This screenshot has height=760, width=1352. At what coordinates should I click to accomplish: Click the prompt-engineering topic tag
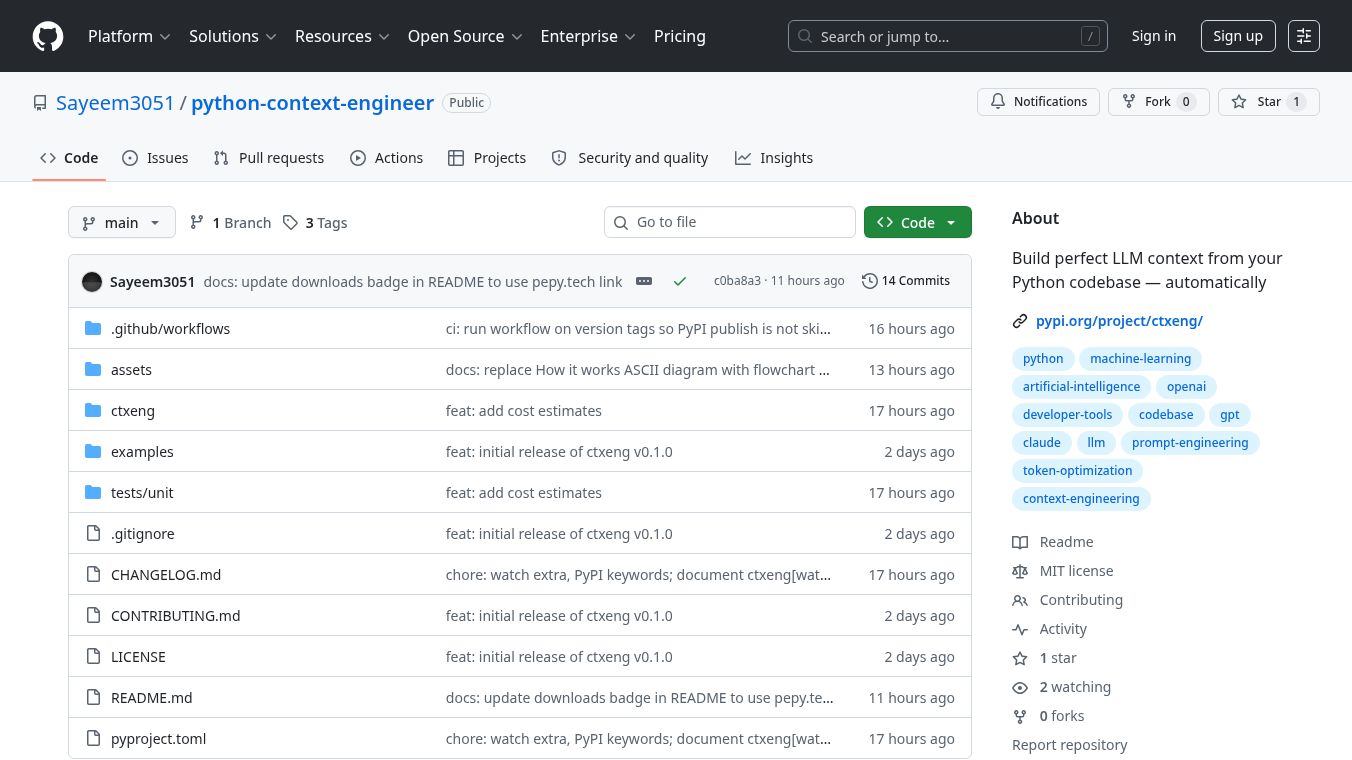coord(1190,443)
